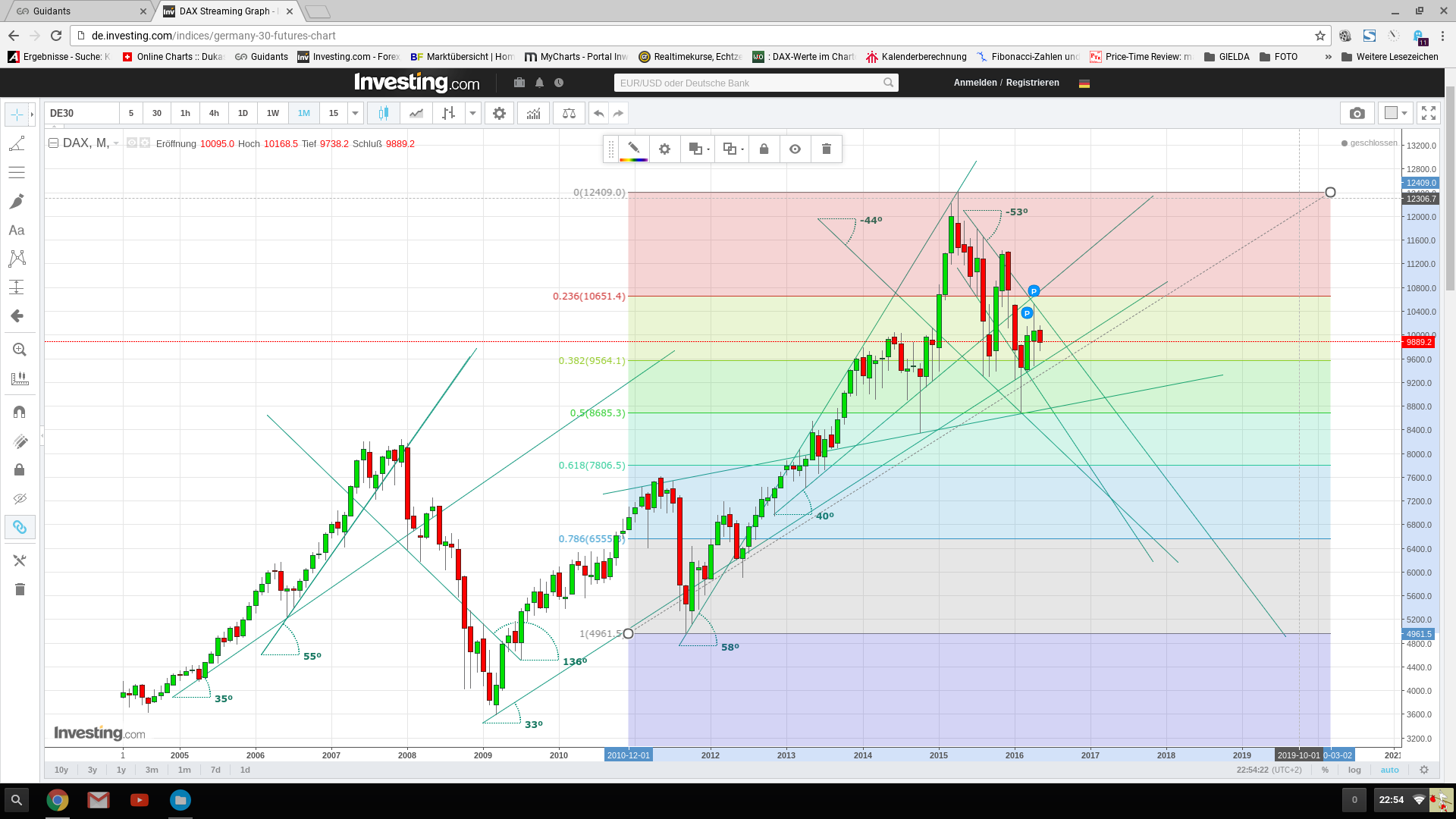Viewport: 1456px width, 819px height.
Task: Delete the selected drawing with the trash icon
Action: click(827, 149)
